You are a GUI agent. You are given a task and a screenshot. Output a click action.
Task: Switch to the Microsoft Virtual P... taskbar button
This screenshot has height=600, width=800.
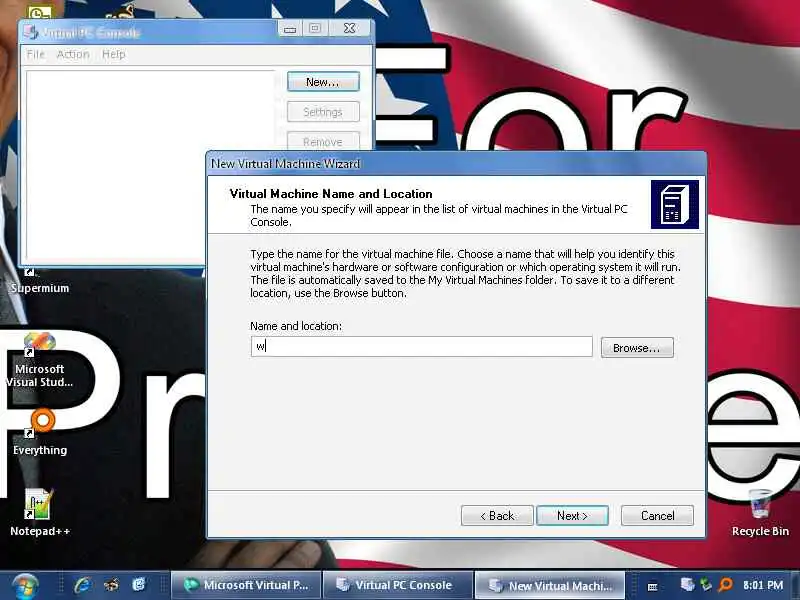coord(246,585)
